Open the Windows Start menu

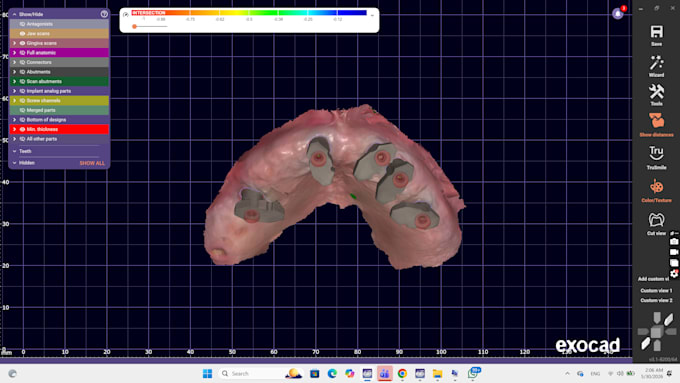click(207, 373)
